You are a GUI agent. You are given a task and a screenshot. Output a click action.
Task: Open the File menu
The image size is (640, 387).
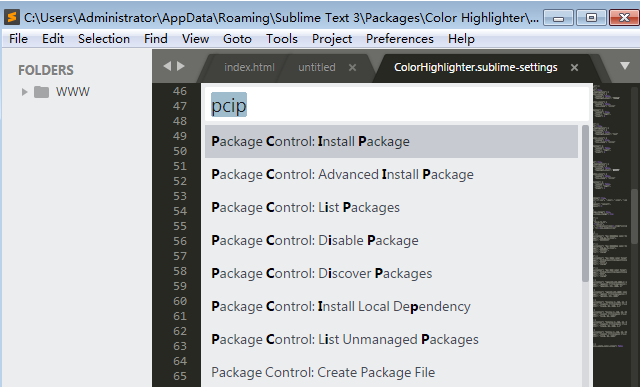(x=18, y=39)
